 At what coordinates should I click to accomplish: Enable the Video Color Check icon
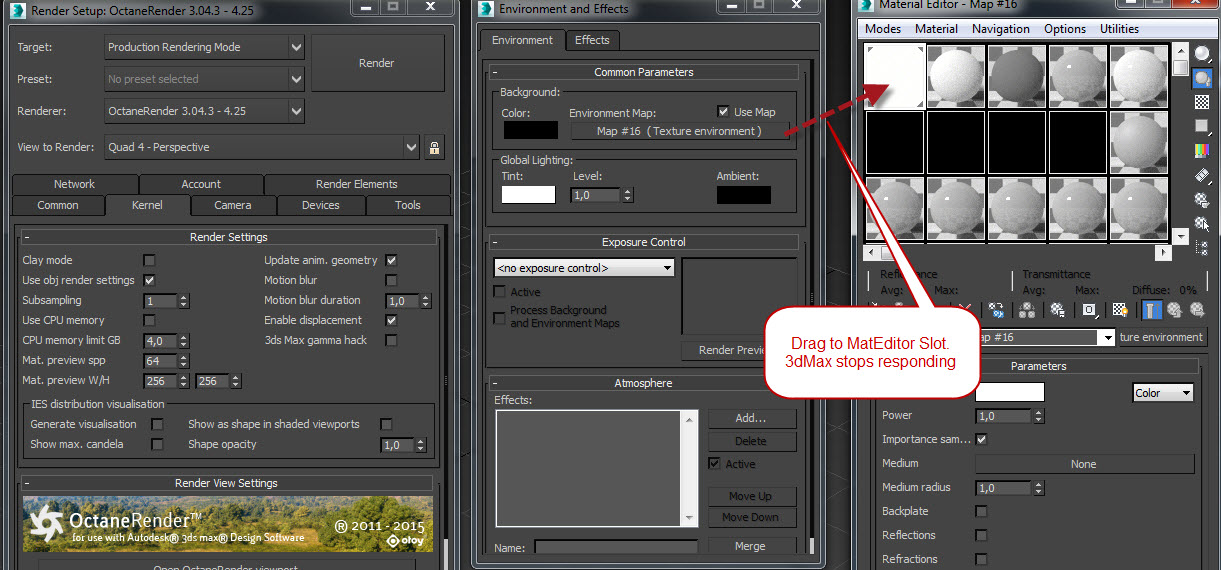tap(1203, 151)
